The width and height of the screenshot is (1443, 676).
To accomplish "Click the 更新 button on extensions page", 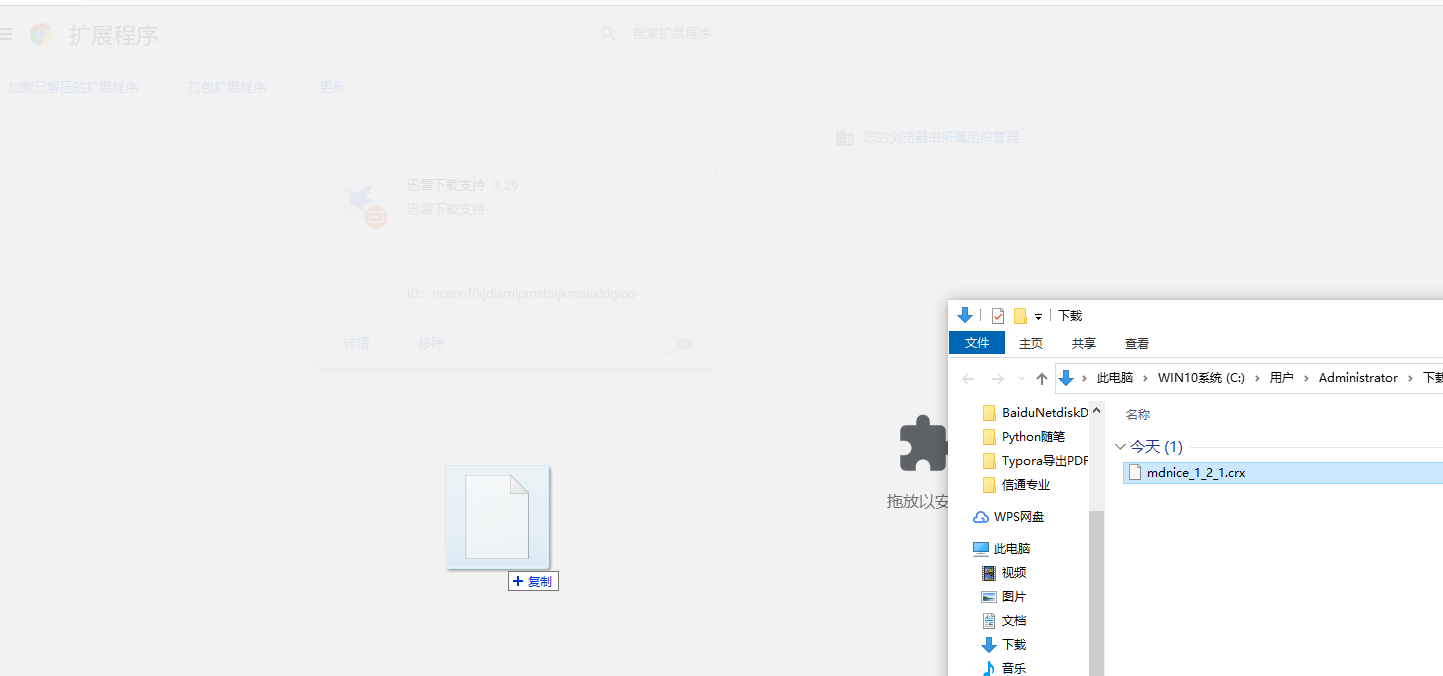I will 332,87.
